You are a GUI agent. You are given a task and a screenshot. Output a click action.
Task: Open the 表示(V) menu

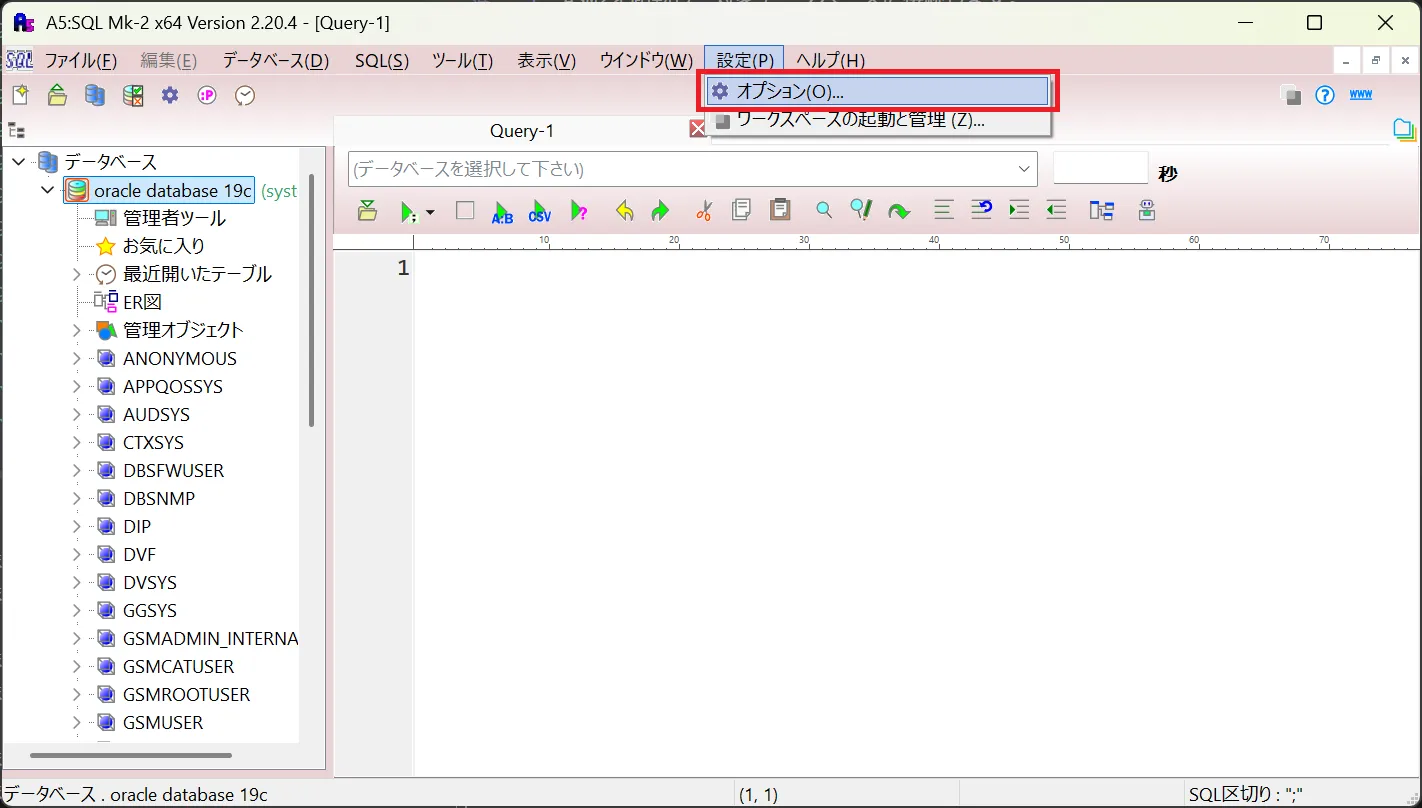click(547, 61)
